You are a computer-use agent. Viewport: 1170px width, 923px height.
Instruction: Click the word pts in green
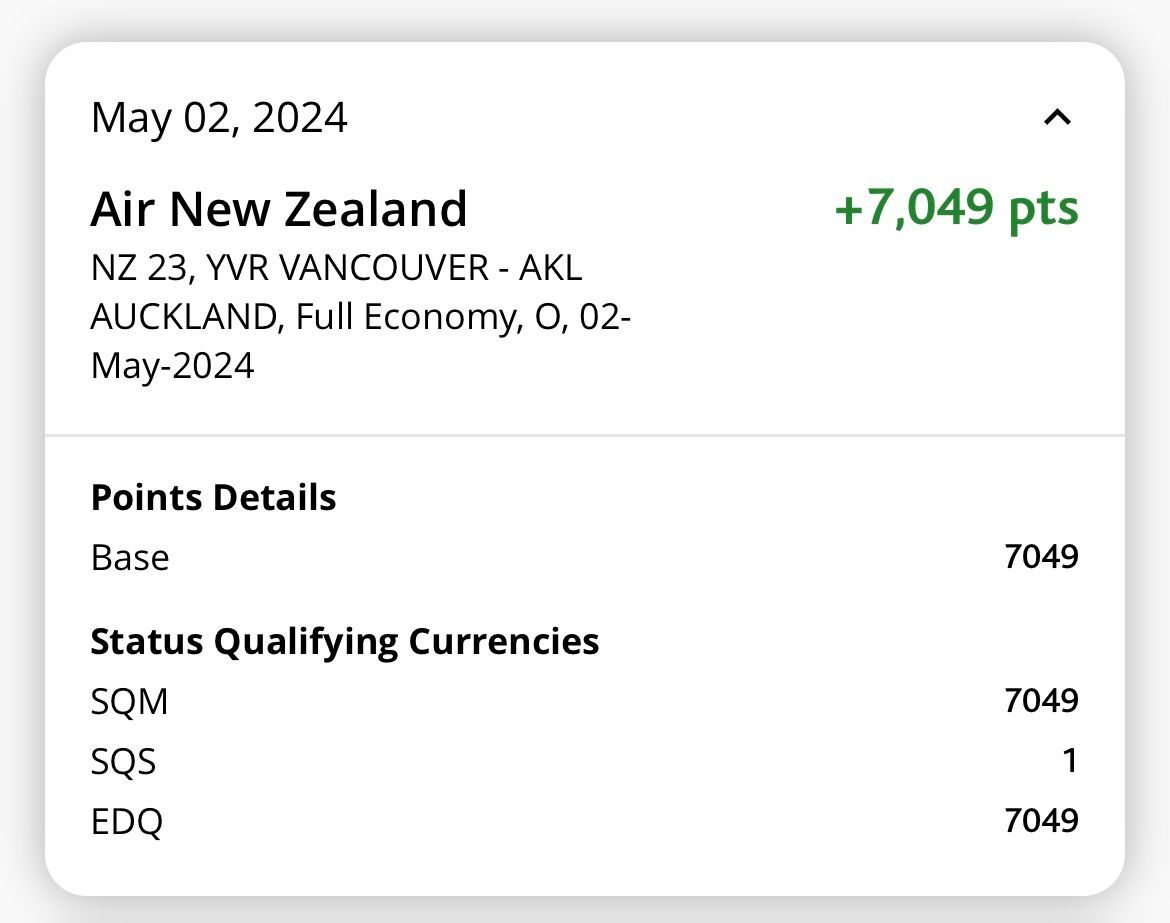click(1043, 209)
